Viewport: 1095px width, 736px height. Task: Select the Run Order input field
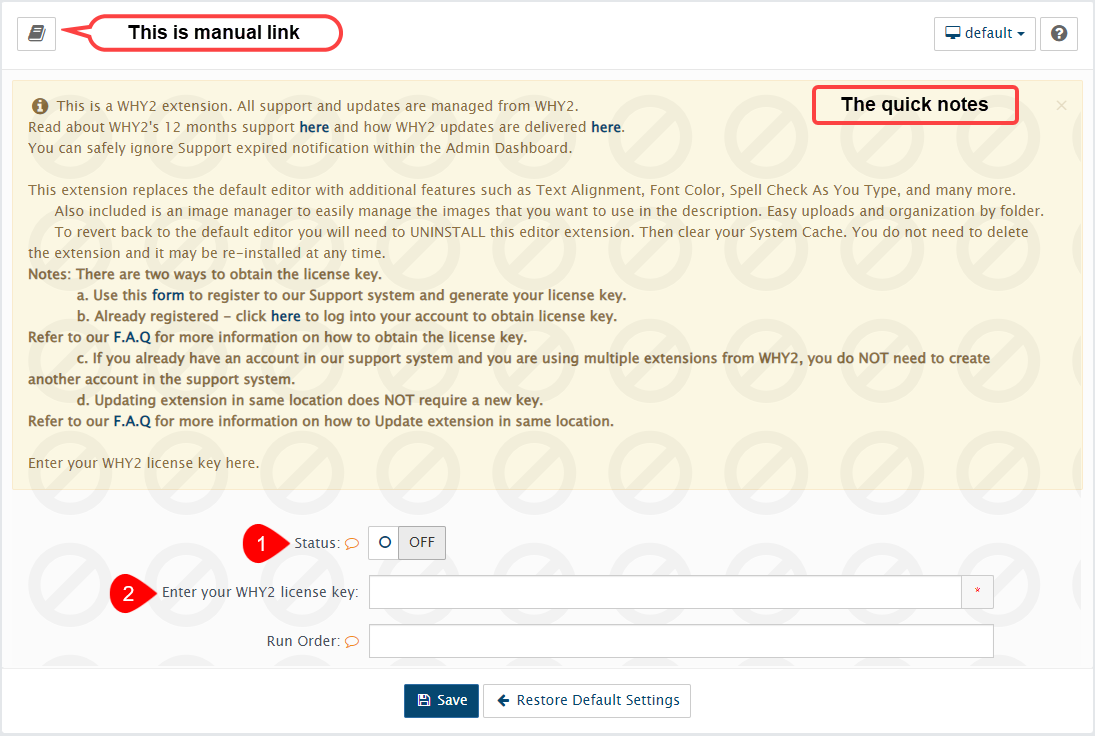(x=681, y=642)
